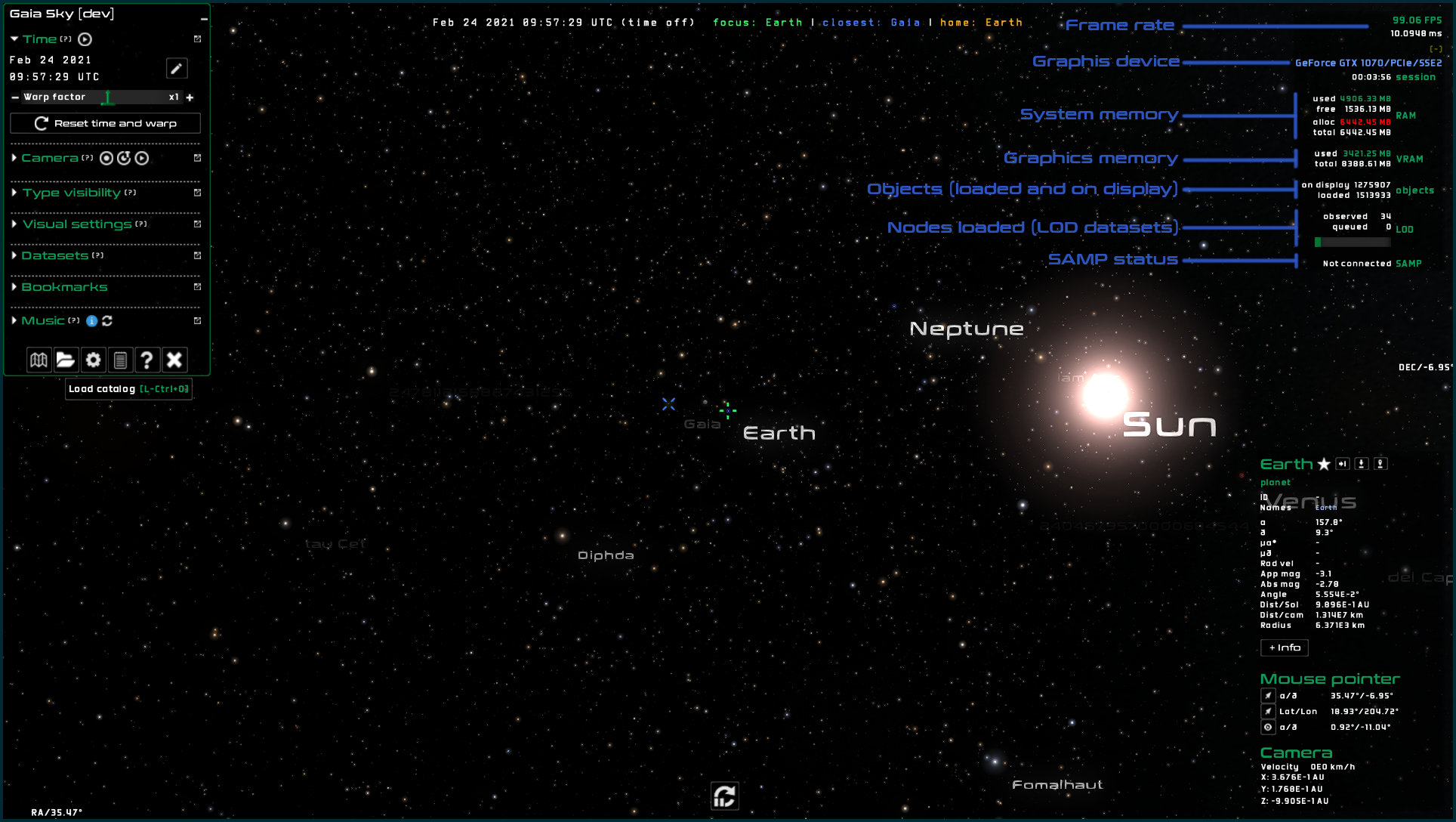This screenshot has width=1456, height=822.
Task: Click record camera icon beside Camera
Action: (x=106, y=158)
